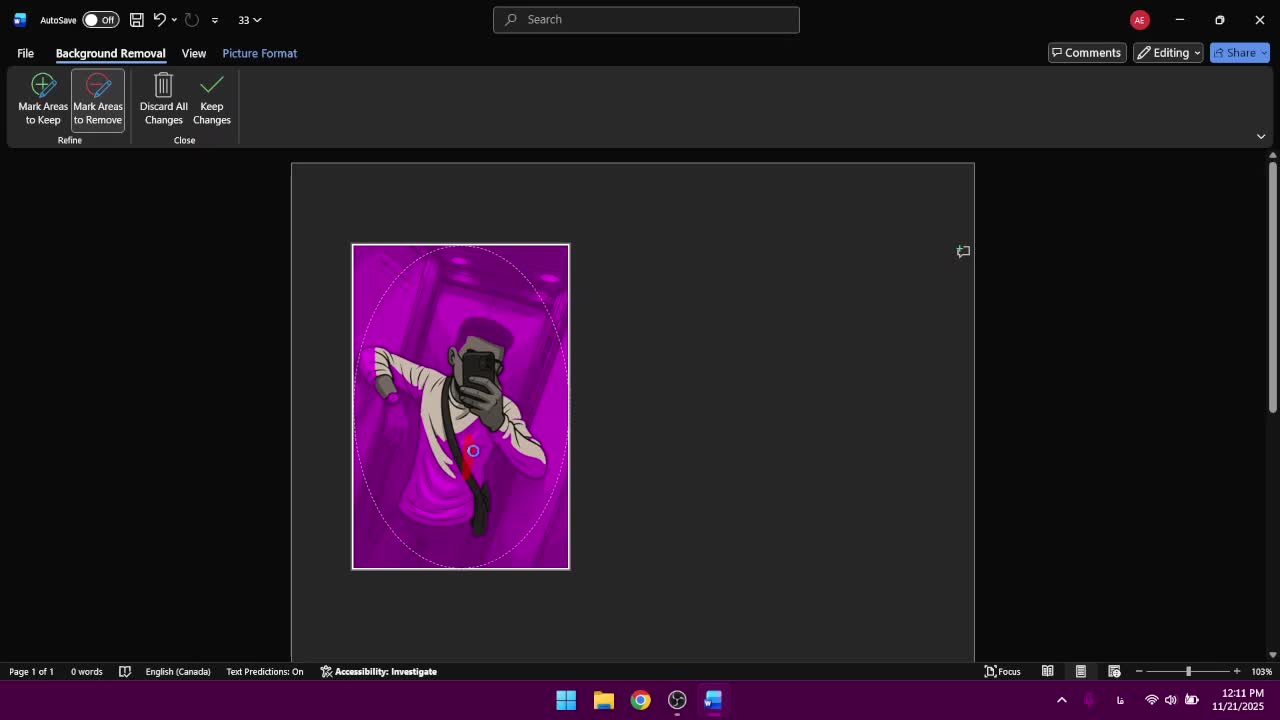
Task: Undo the last action
Action: (159, 20)
